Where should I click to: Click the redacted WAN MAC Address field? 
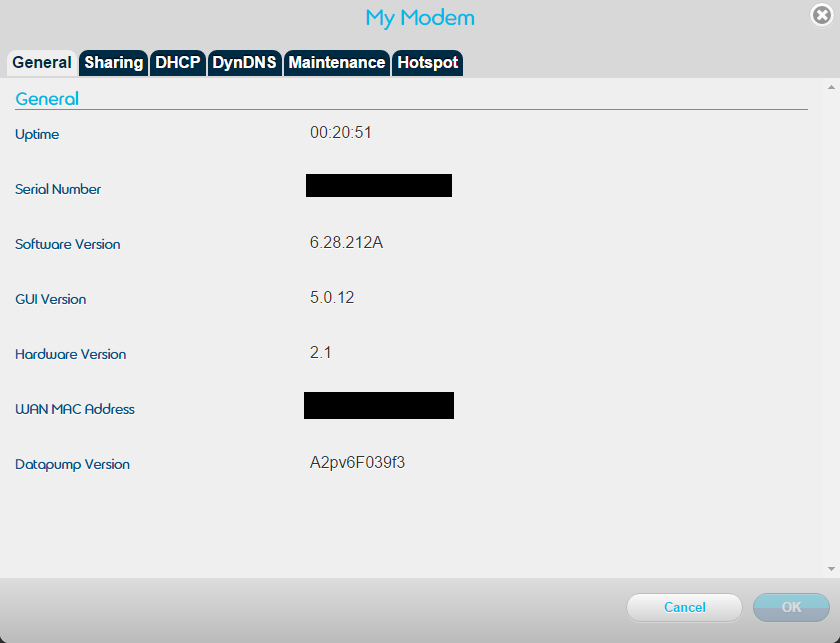[379, 405]
